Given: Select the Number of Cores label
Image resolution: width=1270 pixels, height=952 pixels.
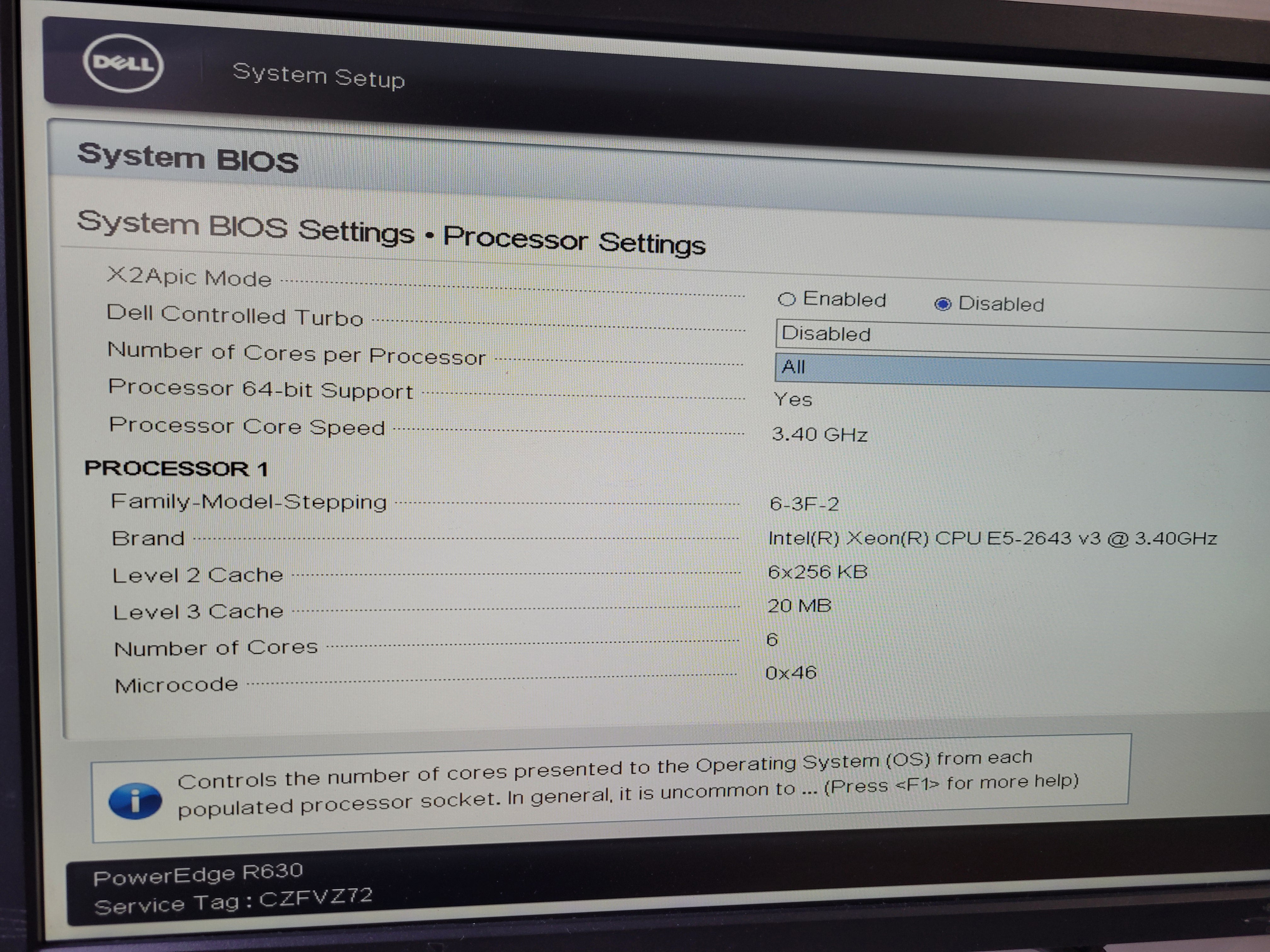Looking at the screenshot, I should (216, 648).
